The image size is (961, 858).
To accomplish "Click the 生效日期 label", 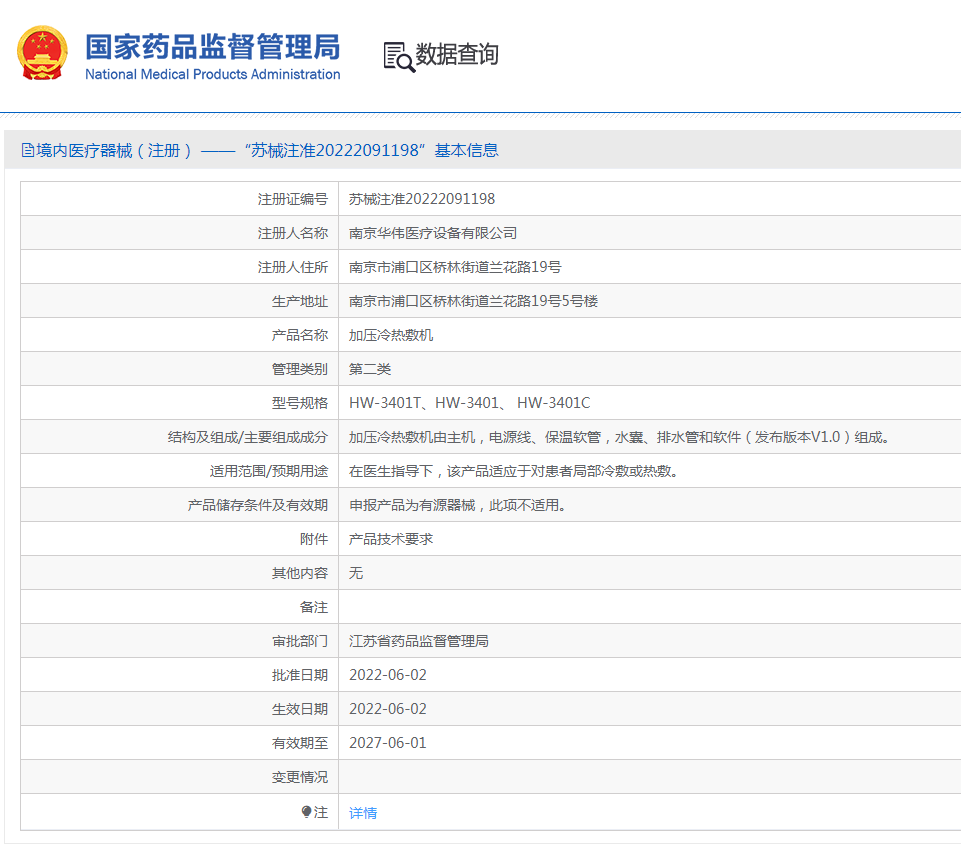I will click(300, 709).
